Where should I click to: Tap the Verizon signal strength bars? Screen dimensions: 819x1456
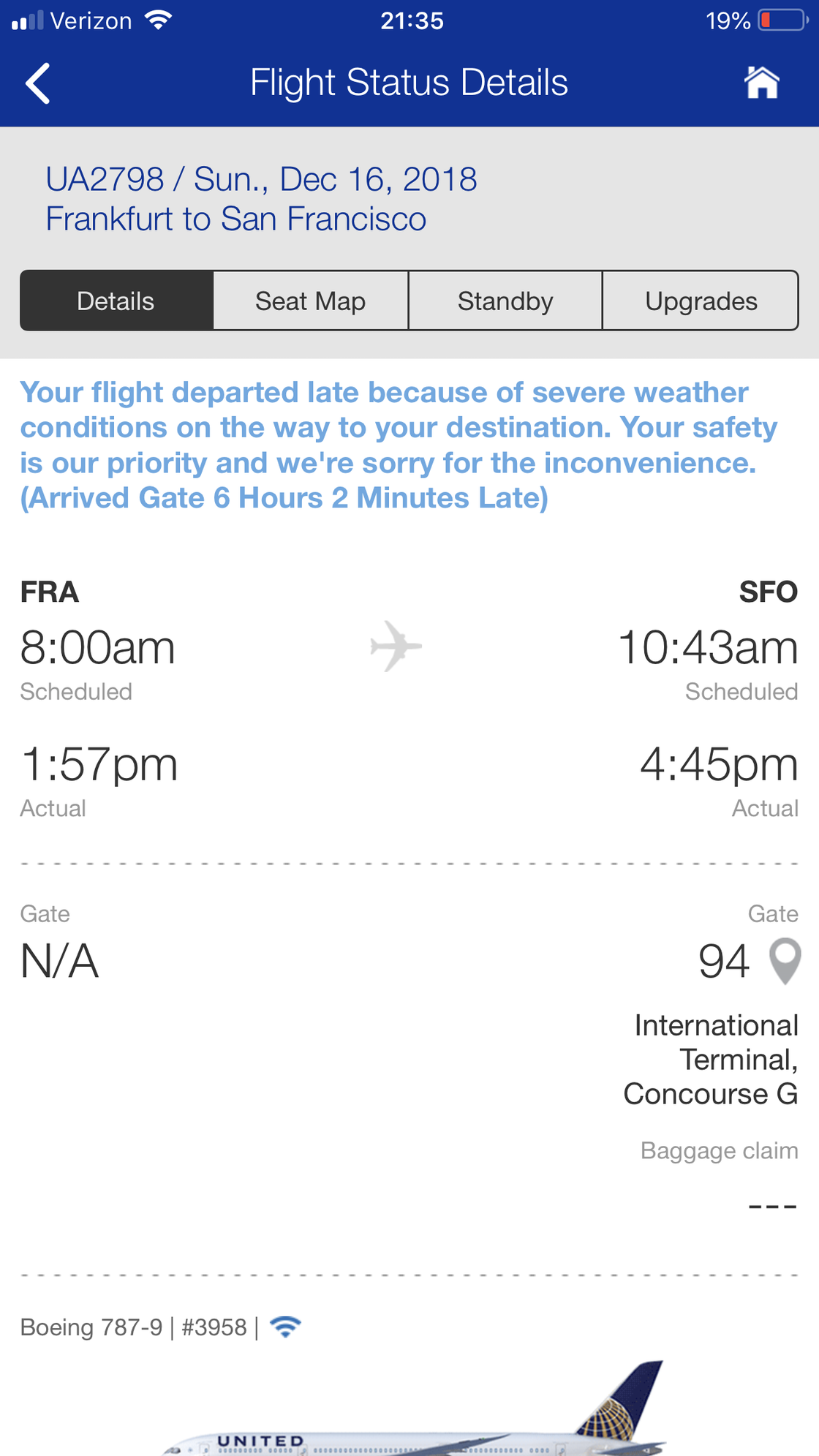coord(28,20)
